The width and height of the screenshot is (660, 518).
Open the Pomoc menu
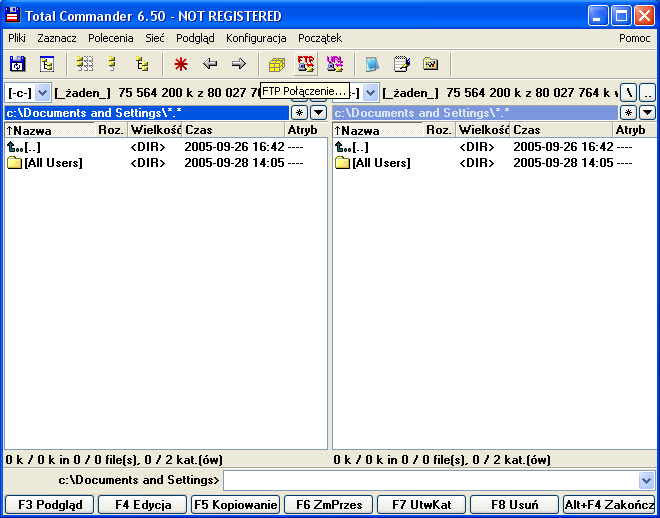click(x=634, y=38)
